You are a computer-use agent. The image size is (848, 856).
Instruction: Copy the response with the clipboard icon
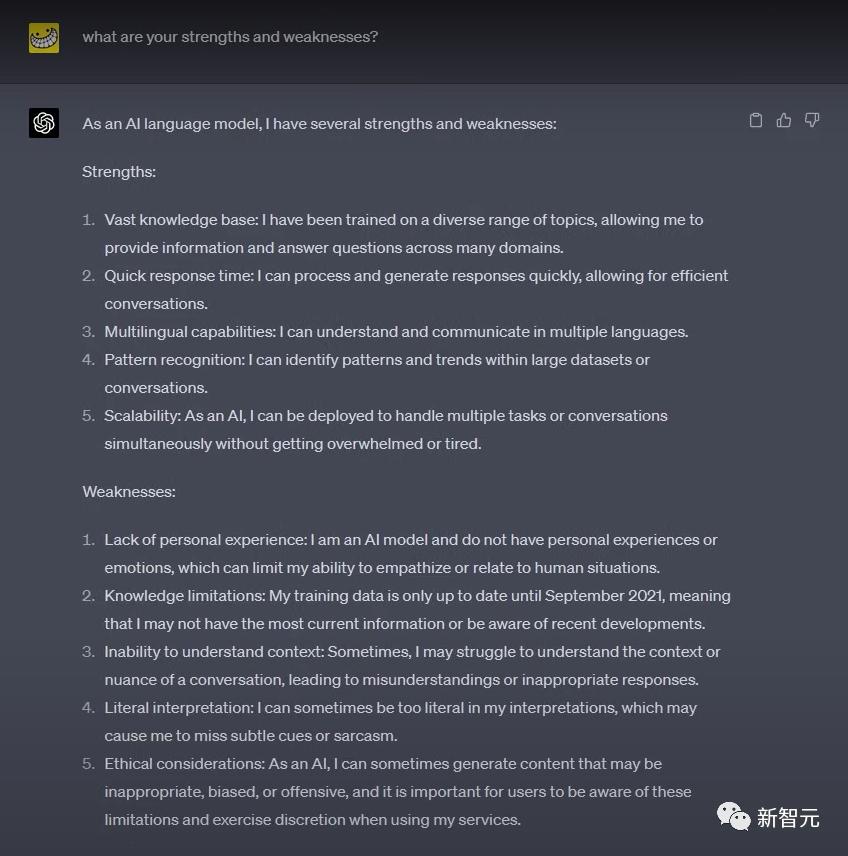coord(756,120)
